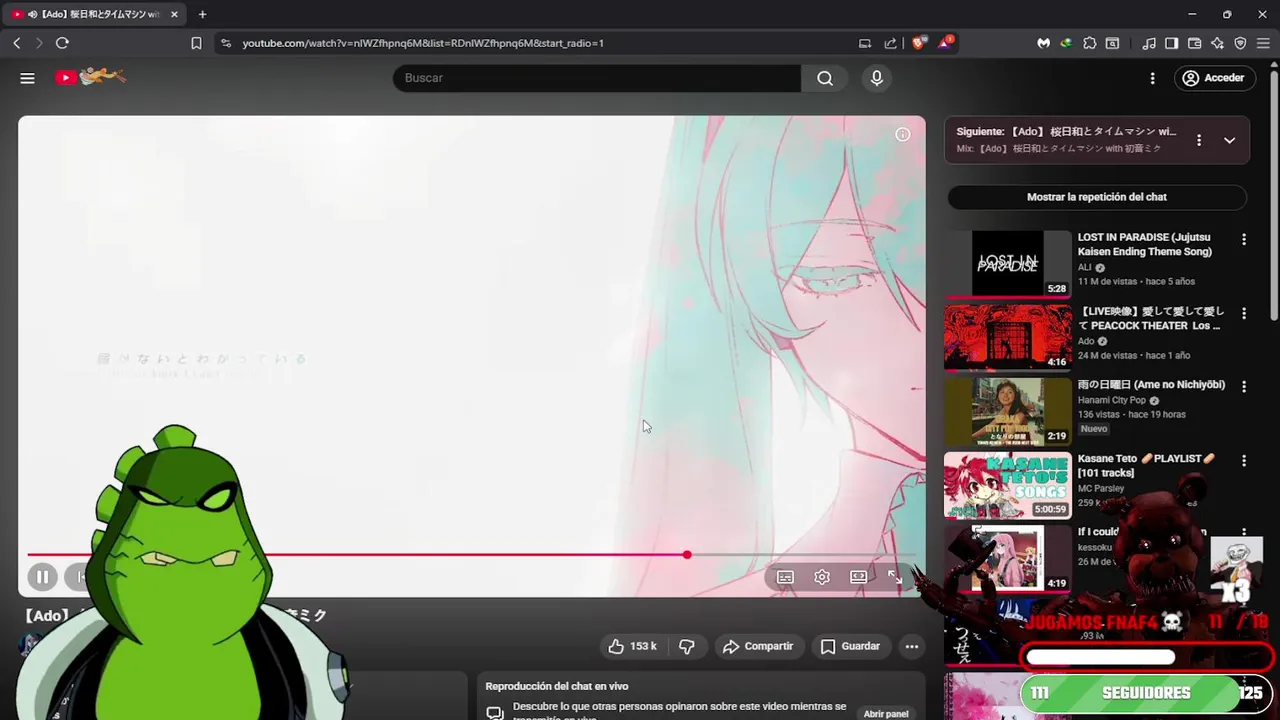Reload the page
This screenshot has height=720, width=1280.
point(62,43)
